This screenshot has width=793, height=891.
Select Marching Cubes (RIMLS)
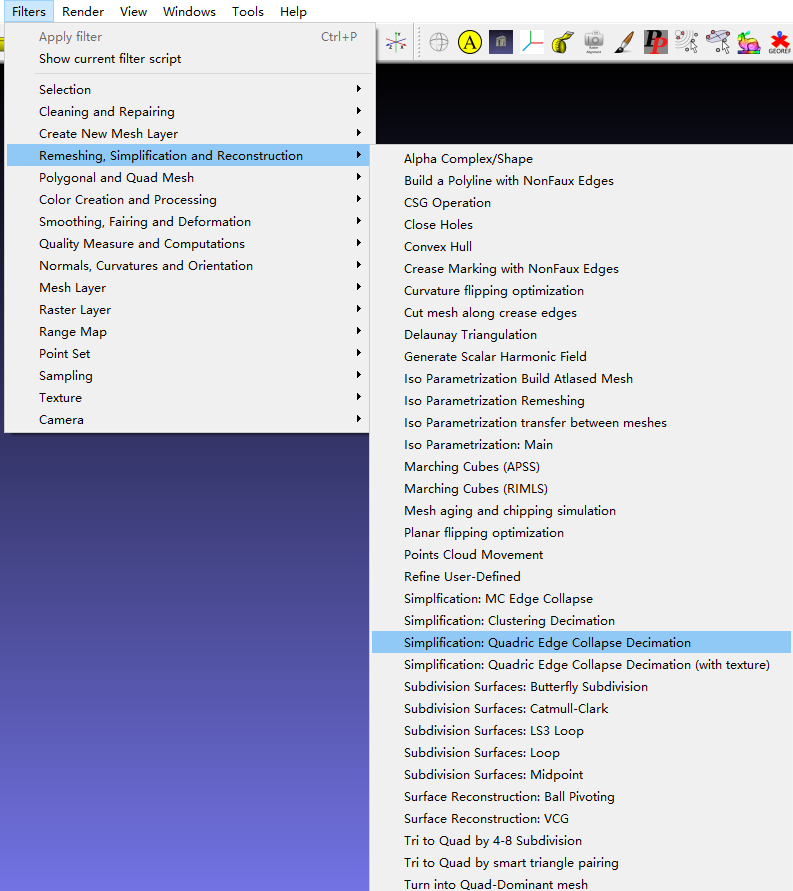pyautogui.click(x=582, y=489)
